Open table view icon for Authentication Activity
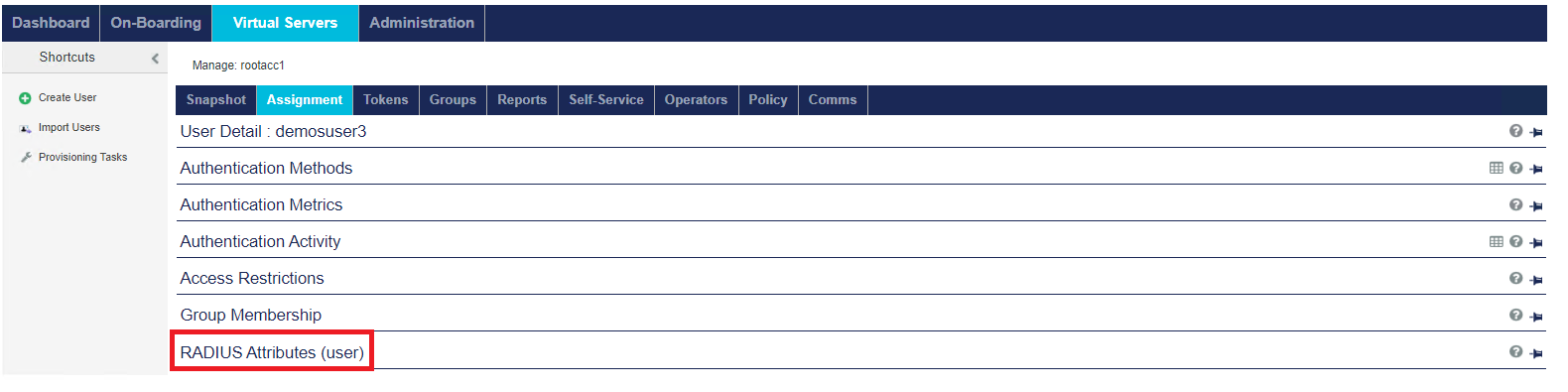This screenshot has width=1568, height=392. pos(1497,241)
